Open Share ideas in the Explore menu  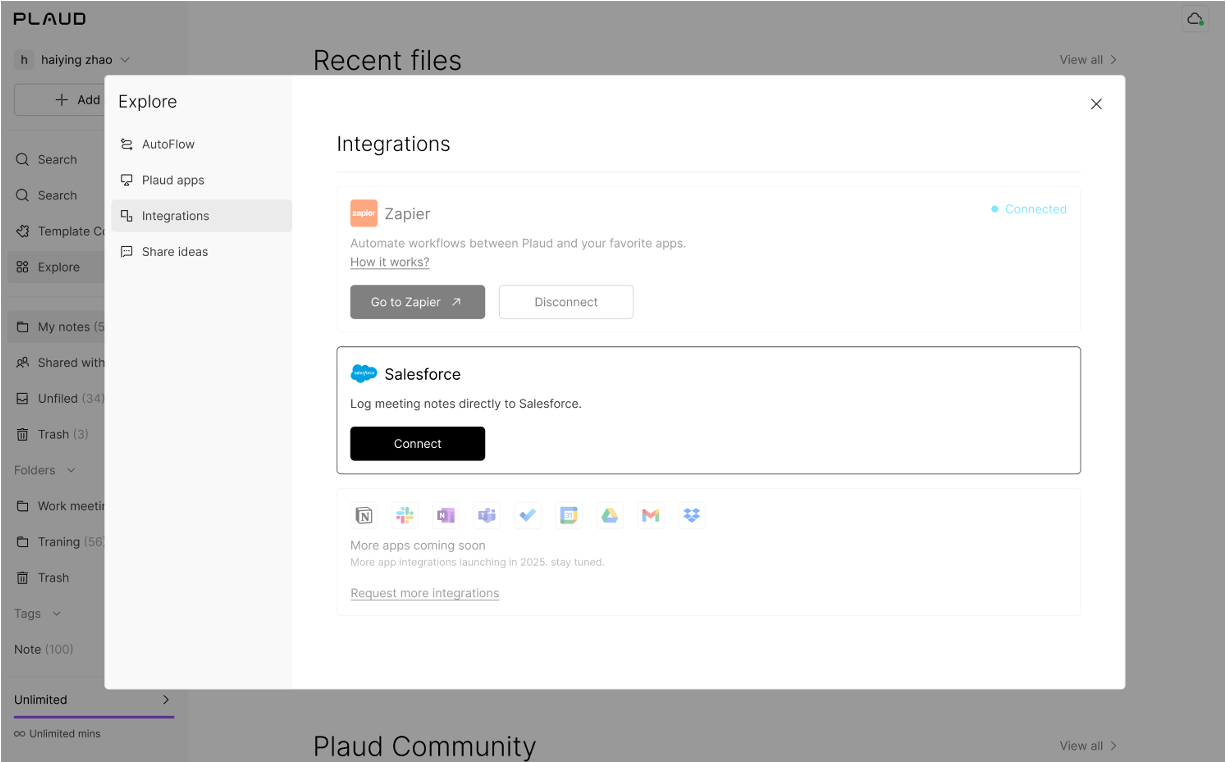point(201,252)
